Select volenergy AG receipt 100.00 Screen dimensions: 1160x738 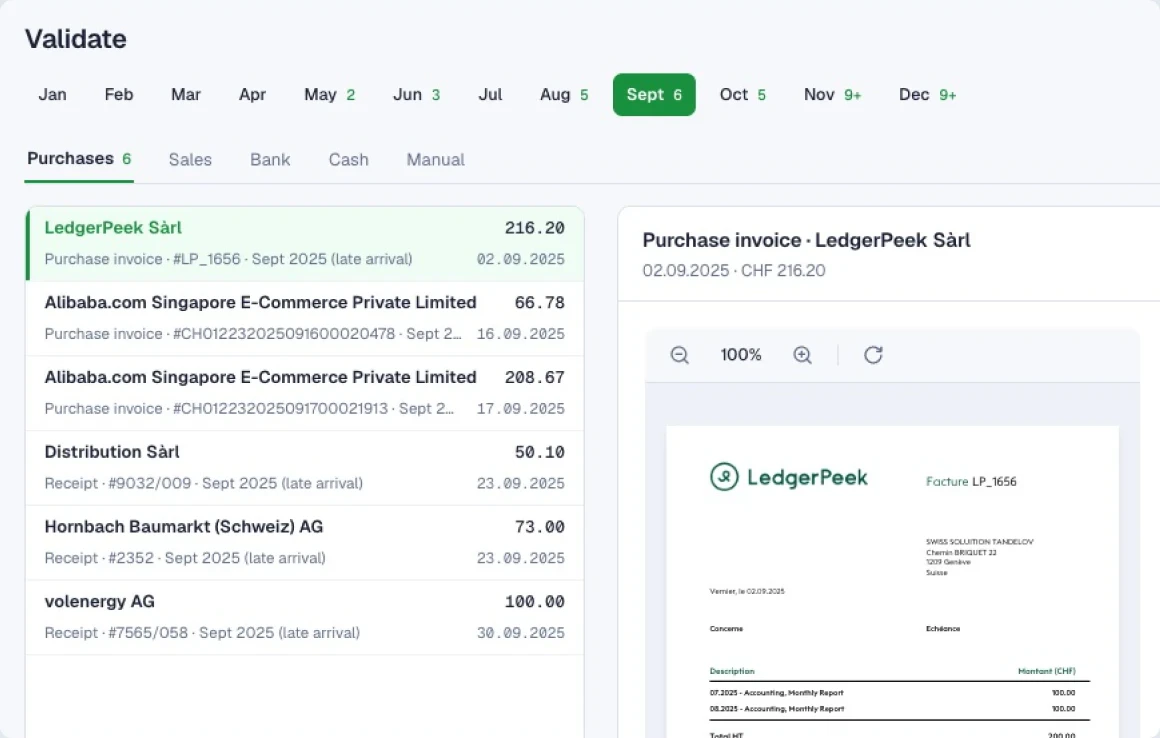[305, 617]
